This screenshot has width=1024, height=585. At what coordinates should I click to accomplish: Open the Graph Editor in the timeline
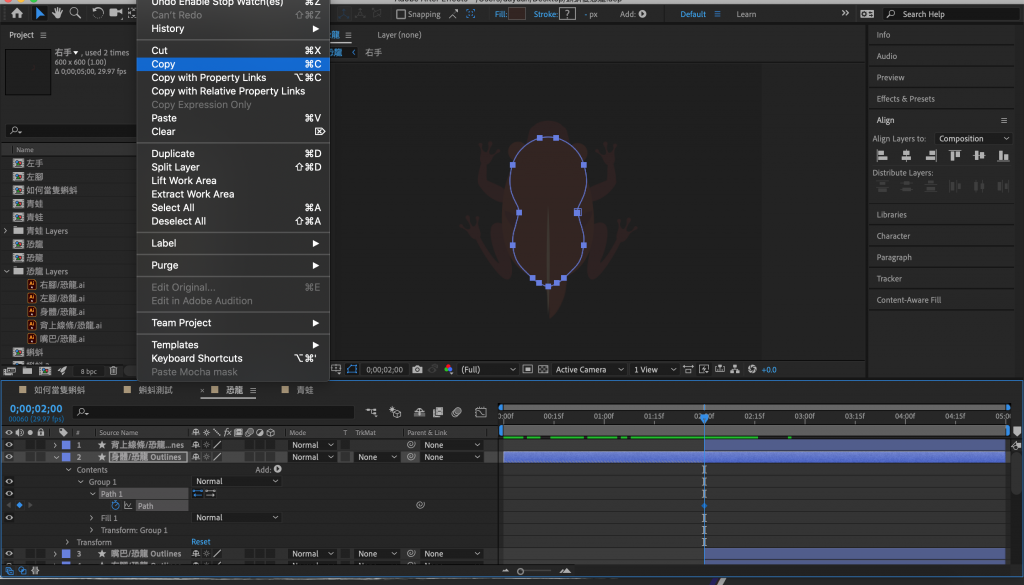click(x=480, y=412)
